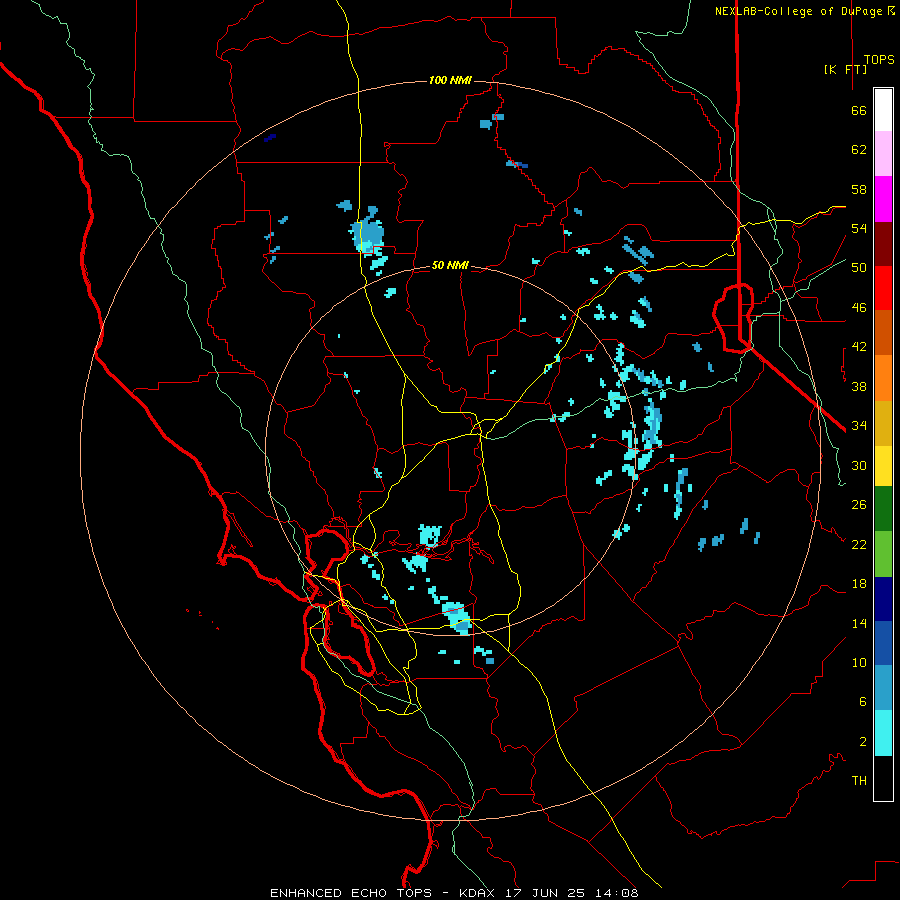Click the dark green legend swatch
The image size is (900, 900).
[x=883, y=509]
